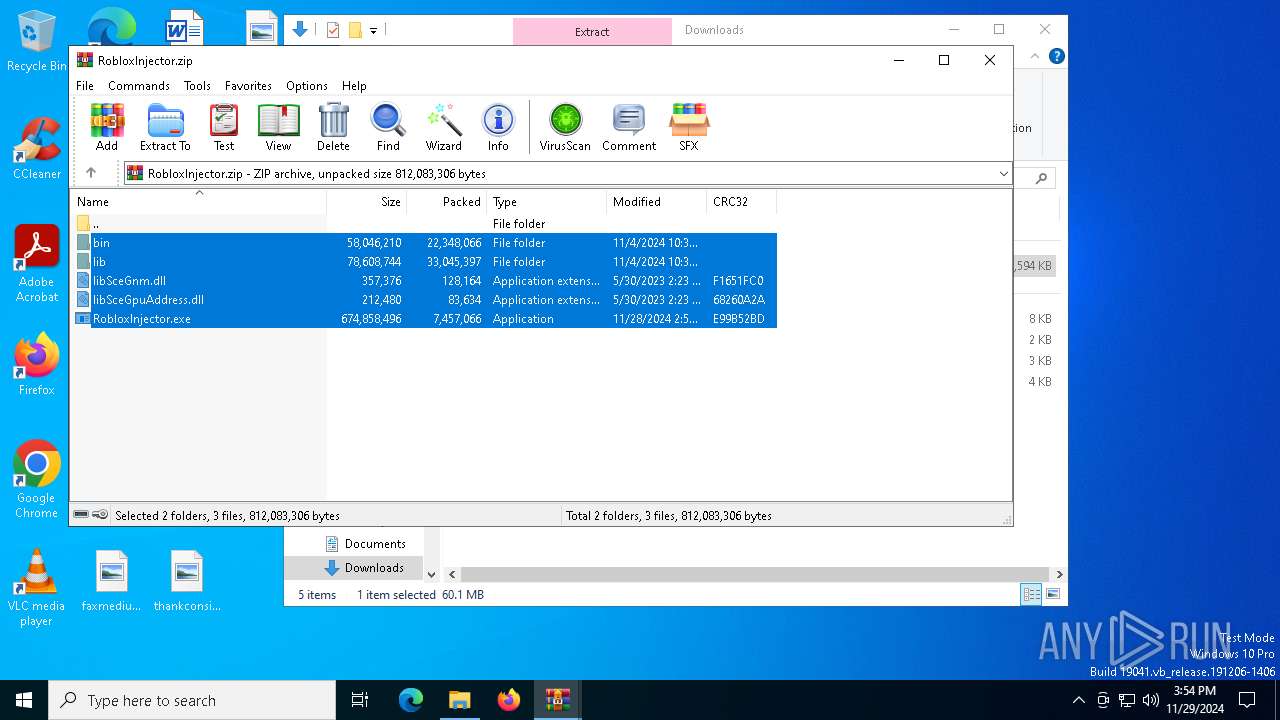Open Recycle Bin desktop icon
The width and height of the screenshot is (1280, 720).
click(37, 42)
